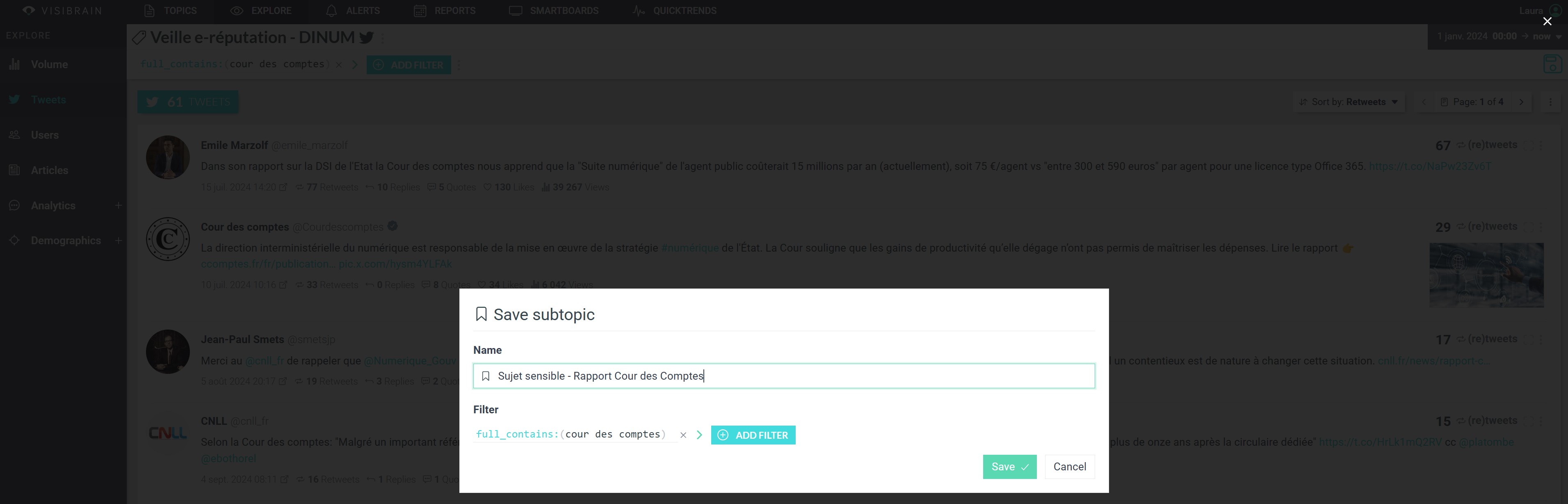Click the Save button in dialog
This screenshot has height=504, width=1568.
point(1009,467)
